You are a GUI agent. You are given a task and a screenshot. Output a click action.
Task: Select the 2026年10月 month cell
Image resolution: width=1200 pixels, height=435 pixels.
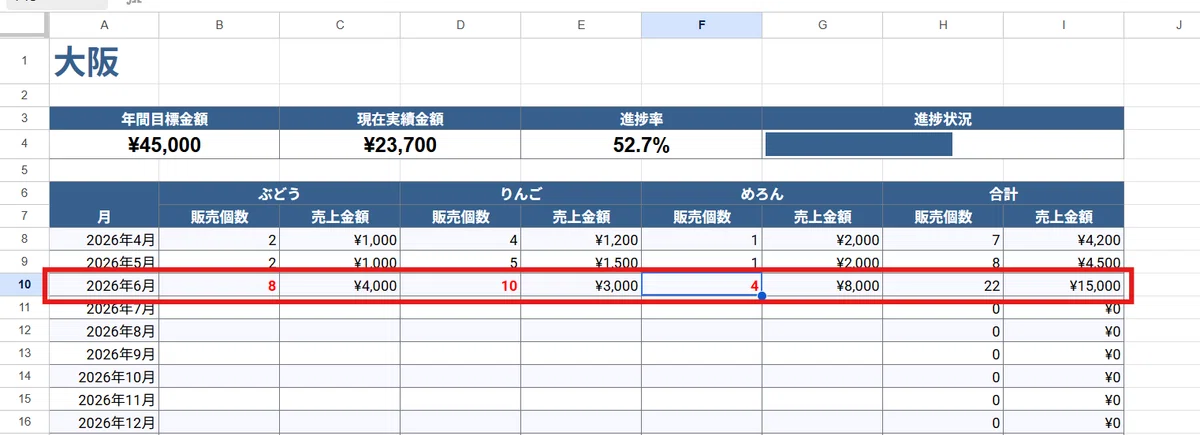point(104,376)
